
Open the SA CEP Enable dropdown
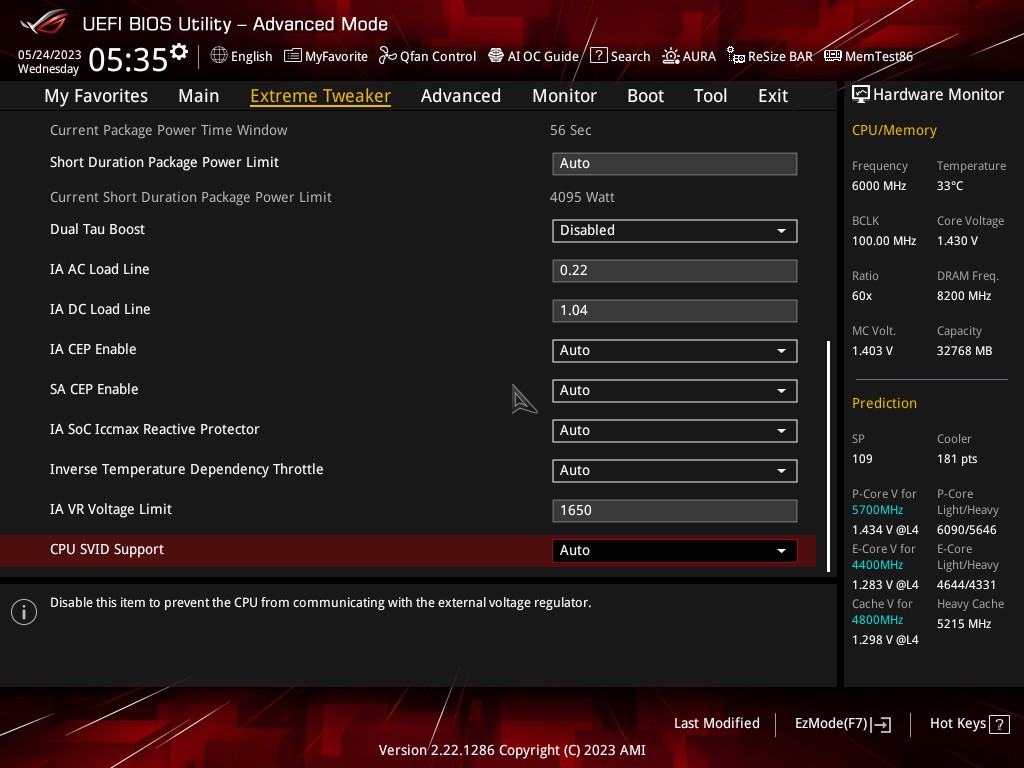pyautogui.click(x=675, y=391)
